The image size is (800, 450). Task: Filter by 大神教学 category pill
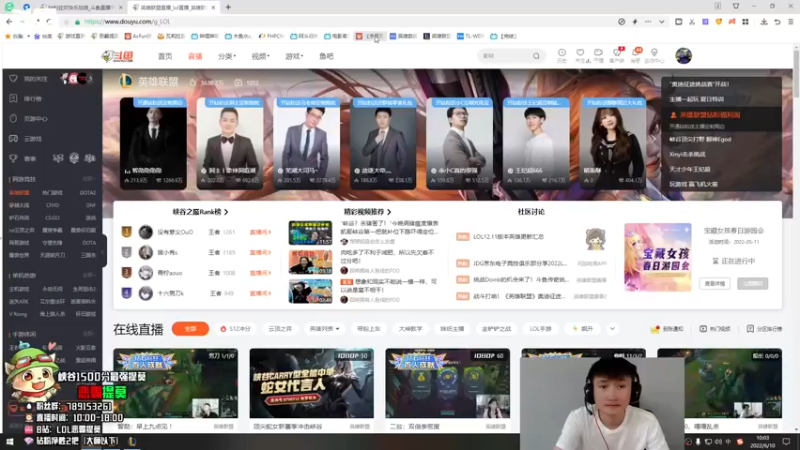click(410, 329)
